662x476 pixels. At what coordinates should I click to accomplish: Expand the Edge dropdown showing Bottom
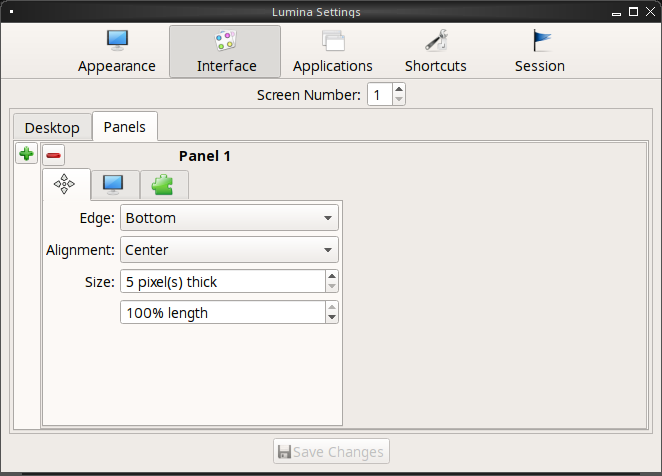tap(229, 218)
